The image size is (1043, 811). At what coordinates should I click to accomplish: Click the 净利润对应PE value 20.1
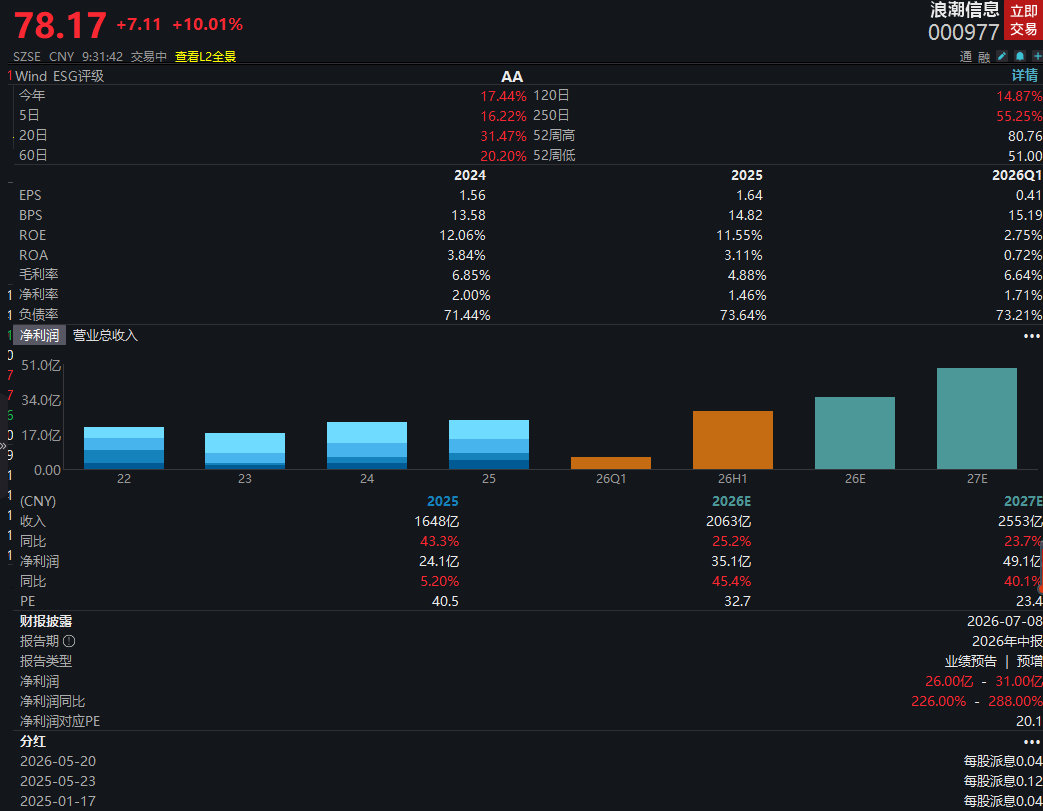tap(1029, 721)
